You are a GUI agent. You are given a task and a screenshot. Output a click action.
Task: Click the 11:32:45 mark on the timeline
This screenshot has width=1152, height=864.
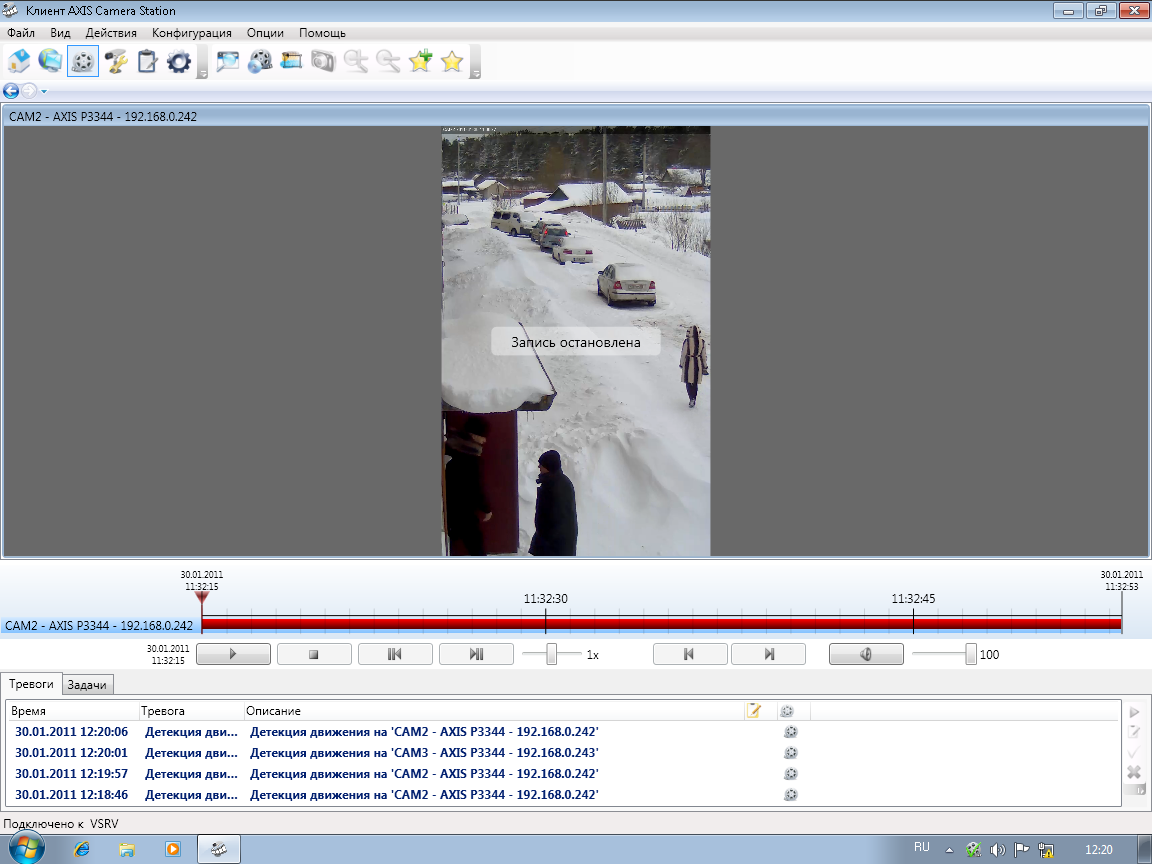coord(913,623)
